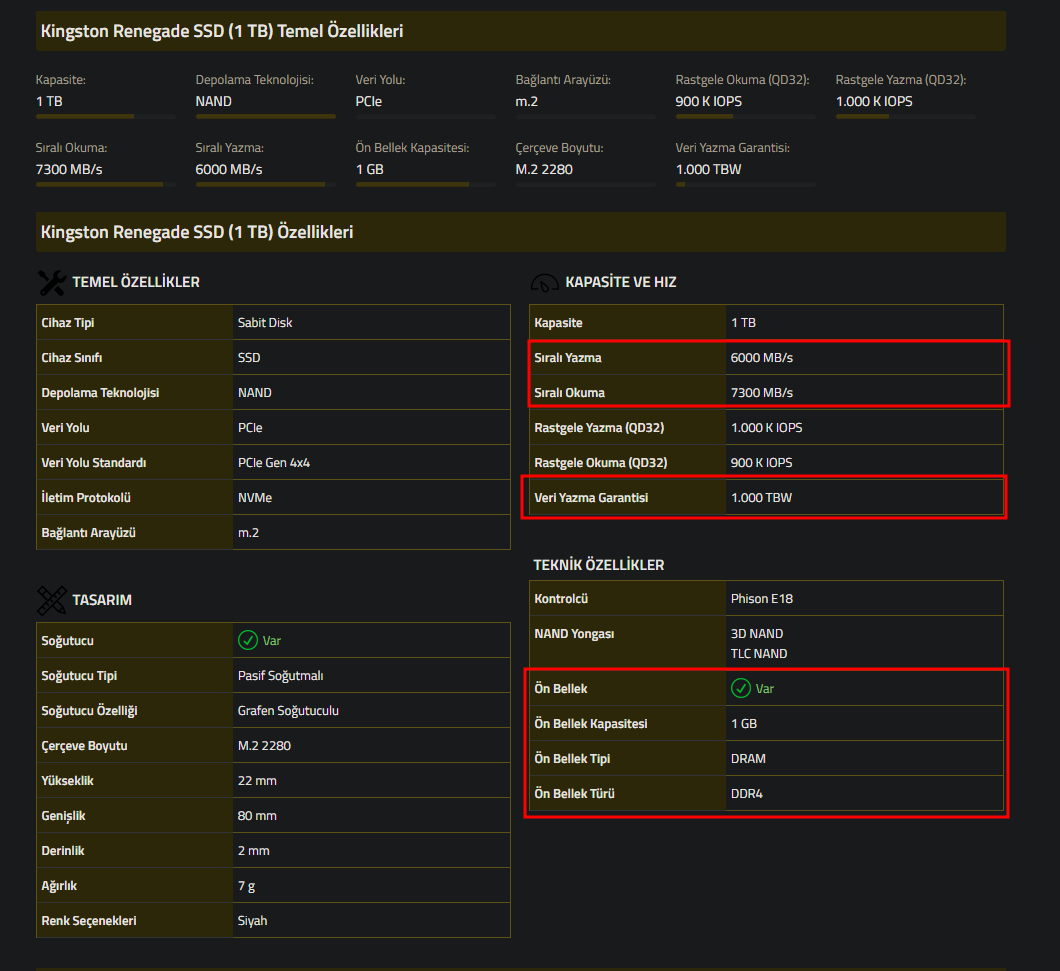
Task: Click the Veri Yolu Standardı label
Action: point(93,463)
